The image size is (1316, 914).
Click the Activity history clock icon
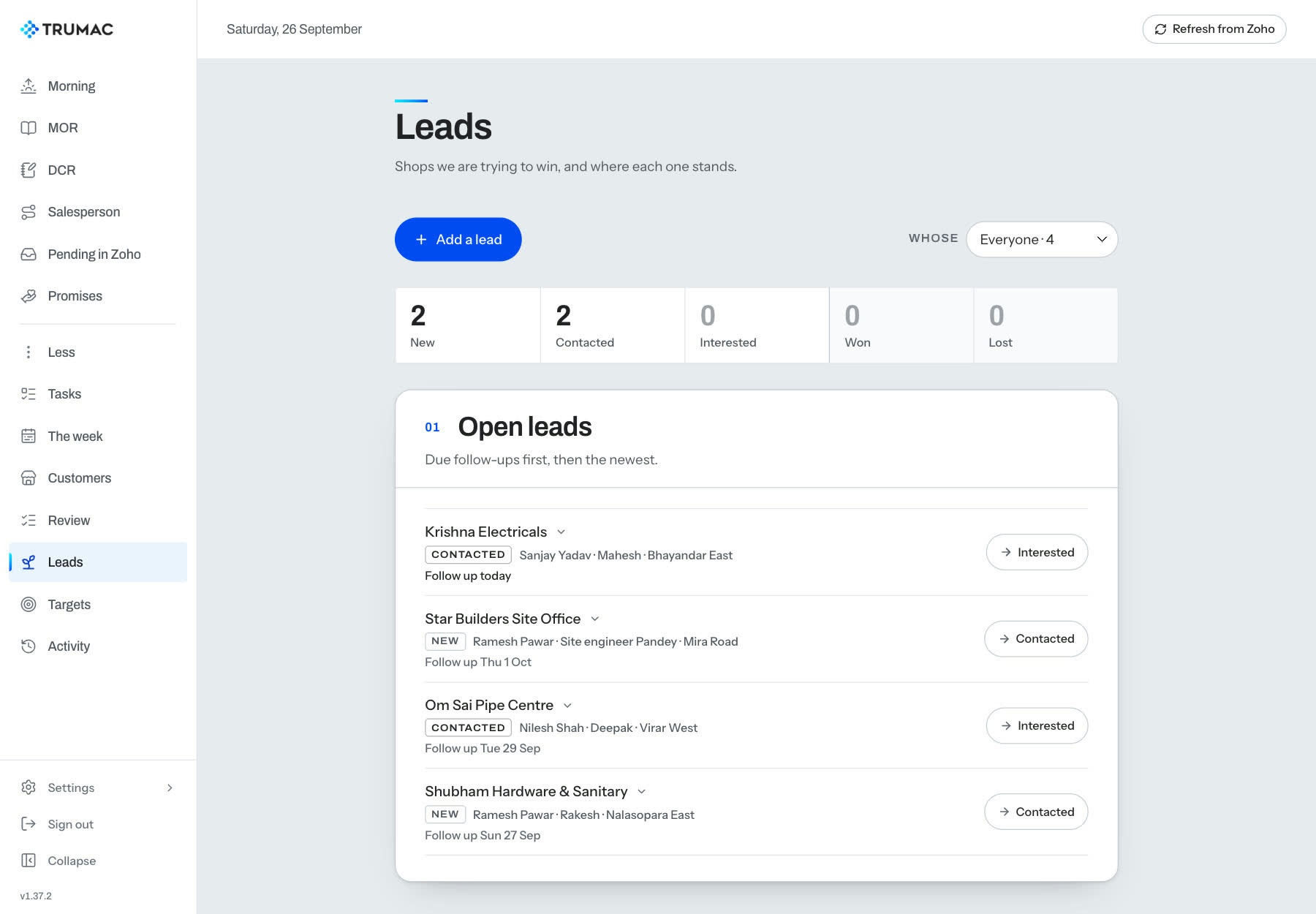[29, 646]
